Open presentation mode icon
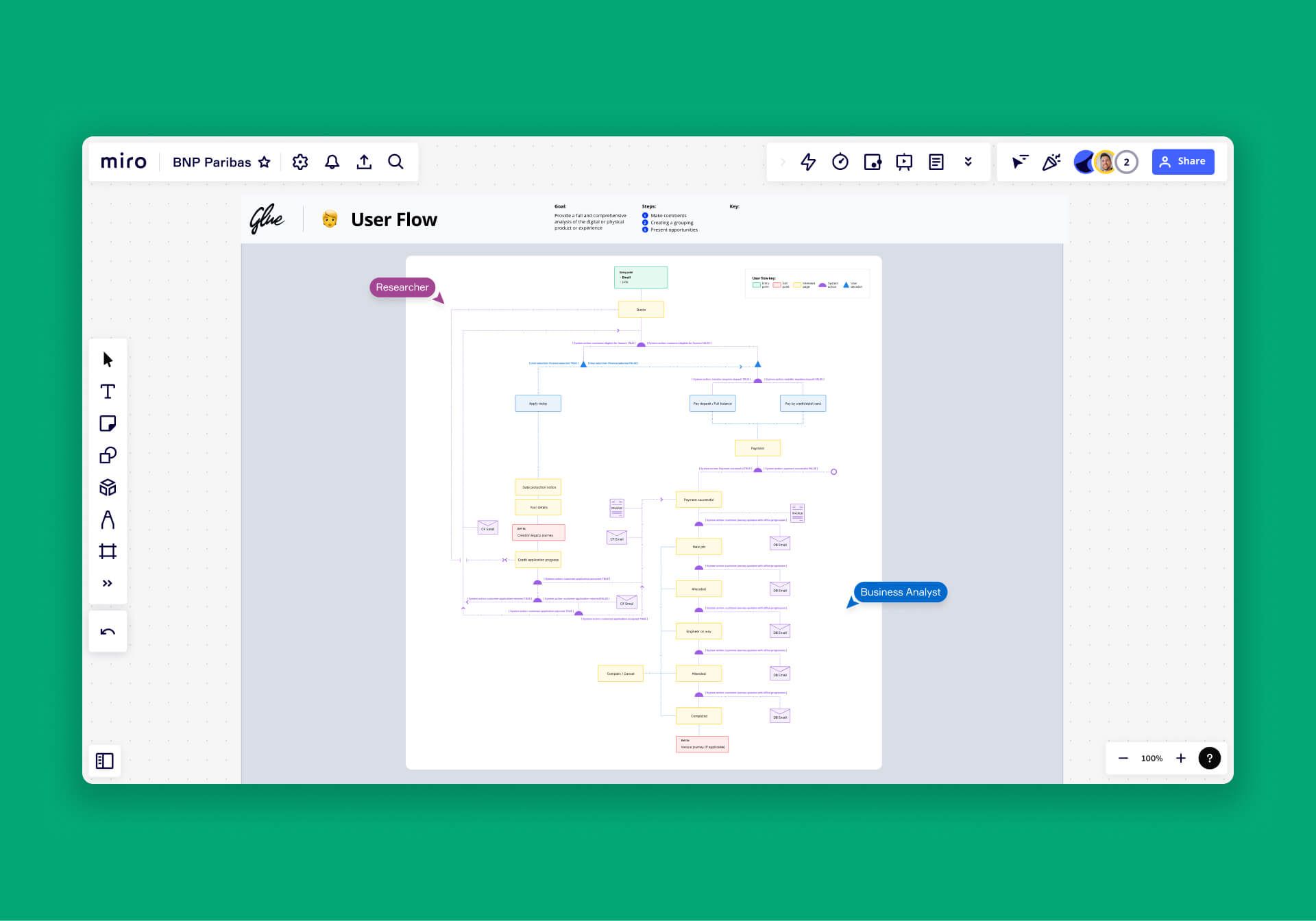Screen dimensions: 1316x921 [904, 162]
